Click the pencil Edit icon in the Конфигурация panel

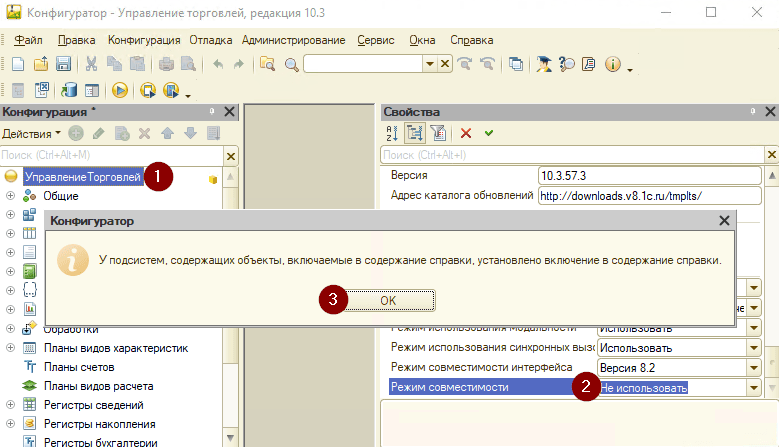tap(98, 133)
